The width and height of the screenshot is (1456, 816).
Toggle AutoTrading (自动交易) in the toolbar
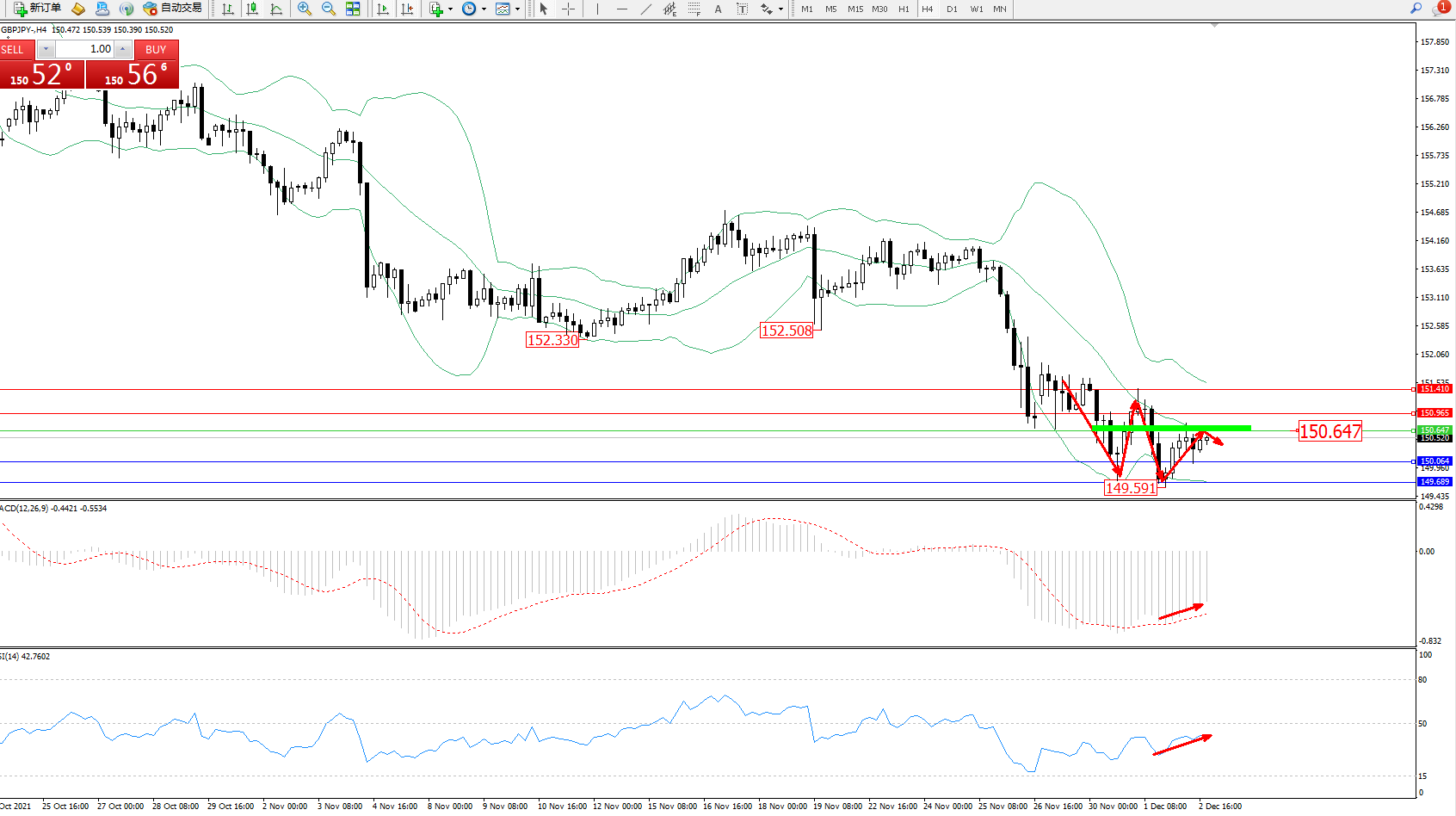173,9
